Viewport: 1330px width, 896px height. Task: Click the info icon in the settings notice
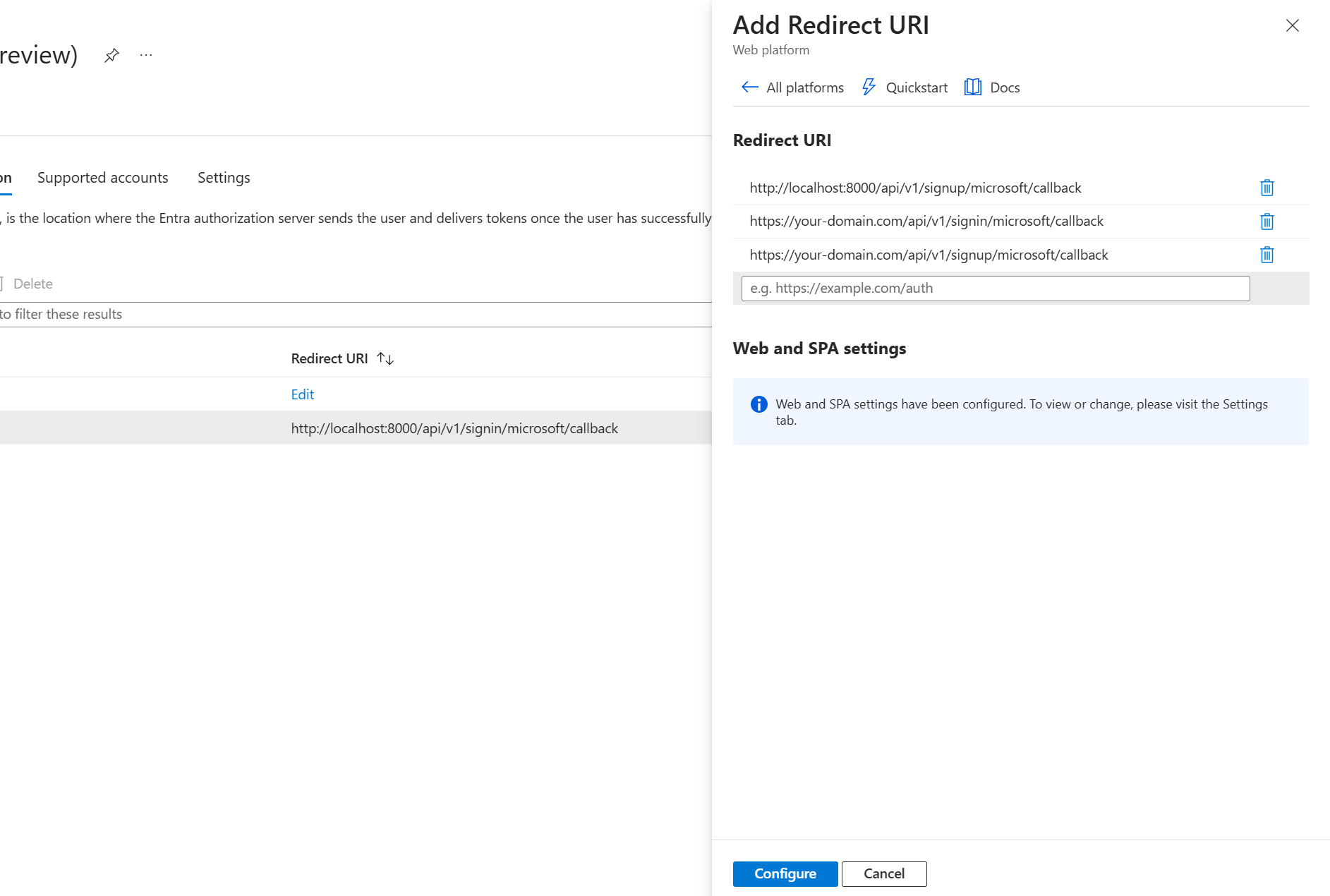click(x=758, y=404)
